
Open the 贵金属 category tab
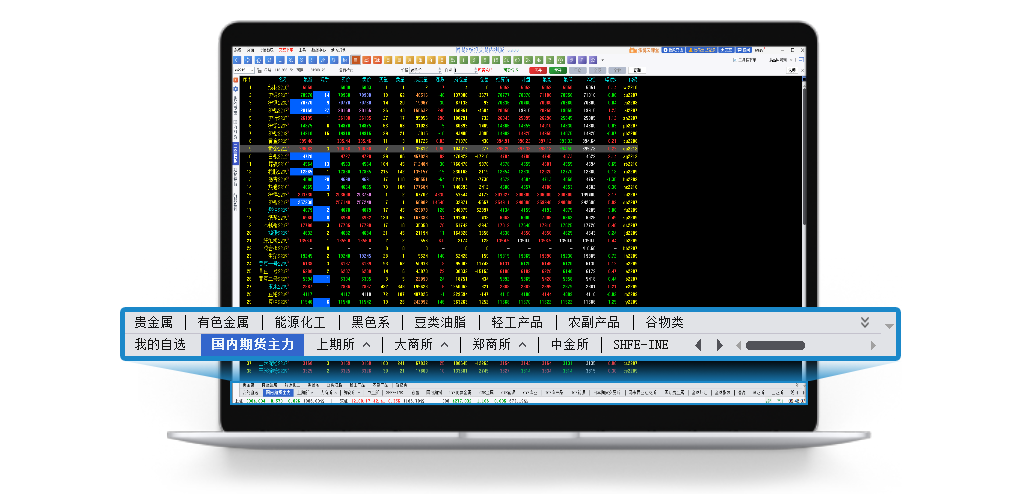pos(153,322)
